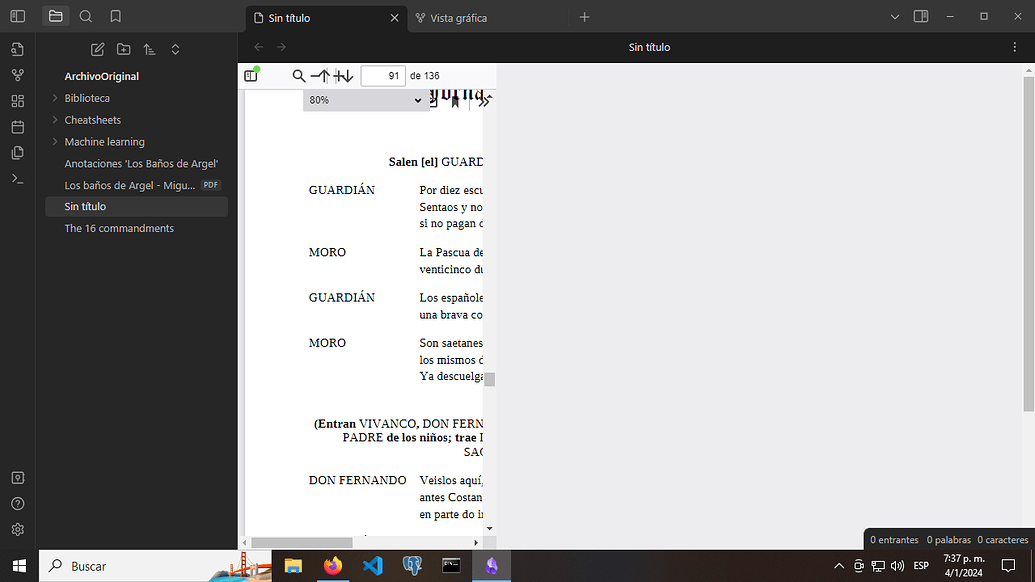The height and width of the screenshot is (582, 1035).
Task: Open the terminal icon in the ribbon
Action: [x=17, y=178]
